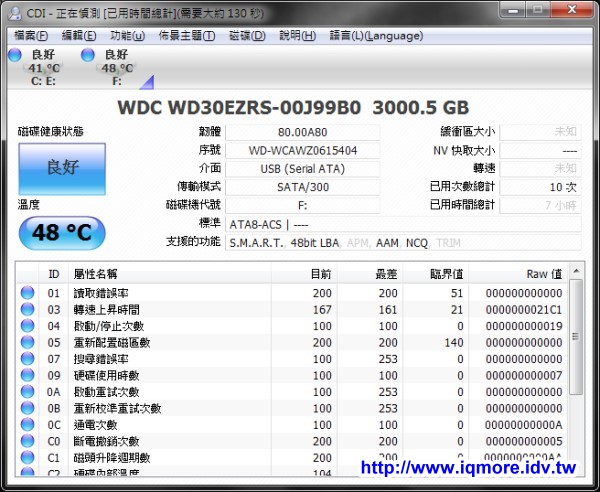This screenshot has width=600, height=492.
Task: Click the firmware field 80.00A80
Action: point(303,132)
